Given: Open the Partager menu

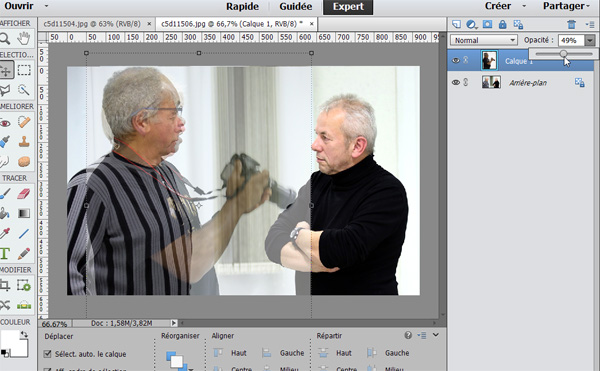Looking at the screenshot, I should pyautogui.click(x=566, y=6).
